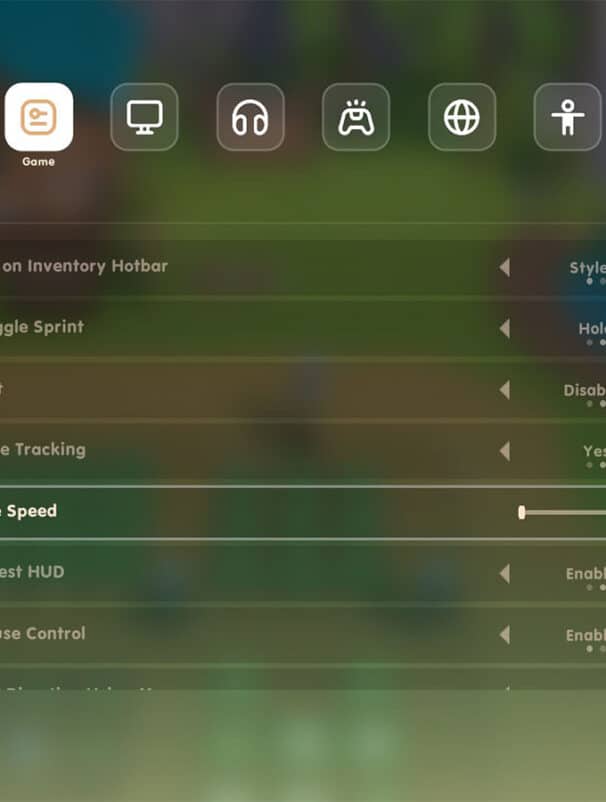Viewport: 606px width, 802px height.
Task: Click the Style value for Inventory Hotbar
Action: [x=588, y=268]
